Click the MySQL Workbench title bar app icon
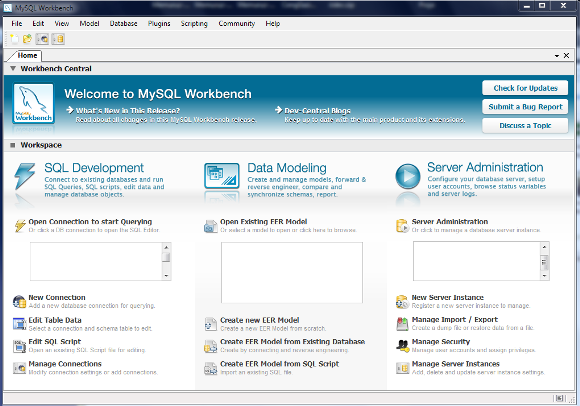580x406 pixels. [7, 7]
